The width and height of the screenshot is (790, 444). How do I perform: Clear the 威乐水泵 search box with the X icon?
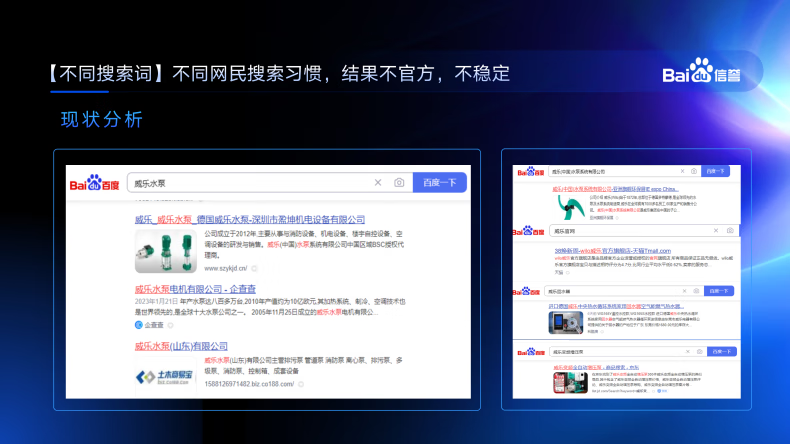pos(378,182)
